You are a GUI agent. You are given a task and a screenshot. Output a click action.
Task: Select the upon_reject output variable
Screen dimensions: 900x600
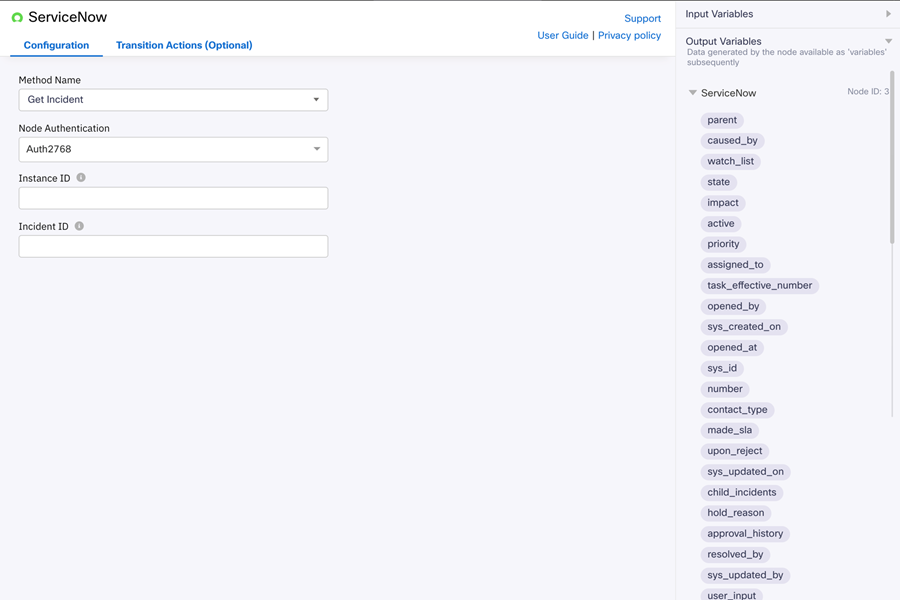click(735, 451)
